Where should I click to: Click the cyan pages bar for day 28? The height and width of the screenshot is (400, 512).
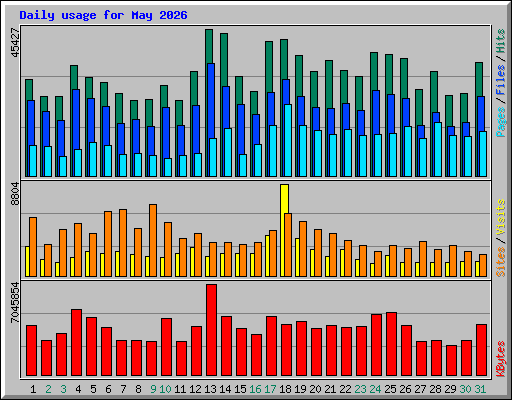[438, 149]
